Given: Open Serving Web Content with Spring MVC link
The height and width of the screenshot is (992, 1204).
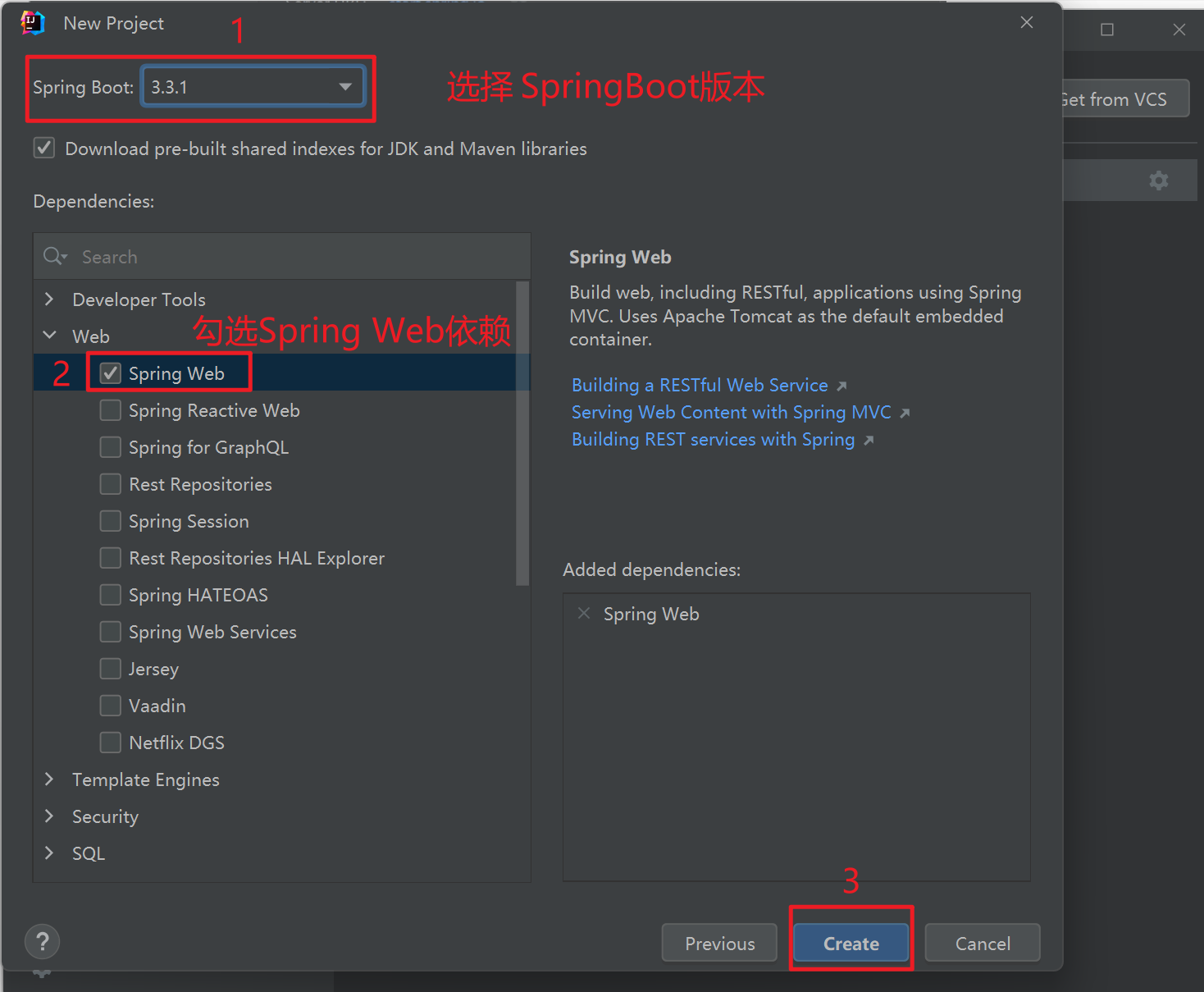Looking at the screenshot, I should [731, 412].
